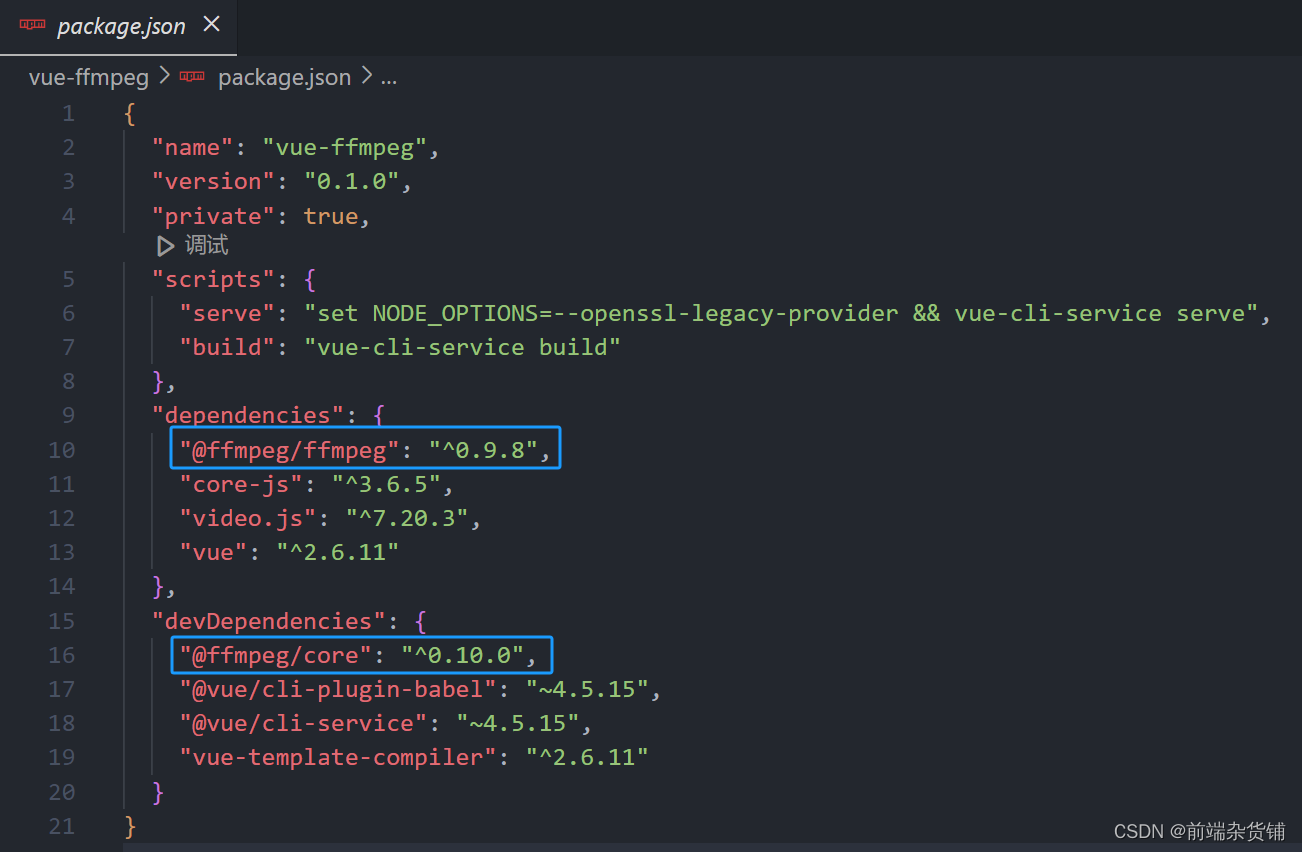Click the "video.js" dependency name

coord(247,518)
